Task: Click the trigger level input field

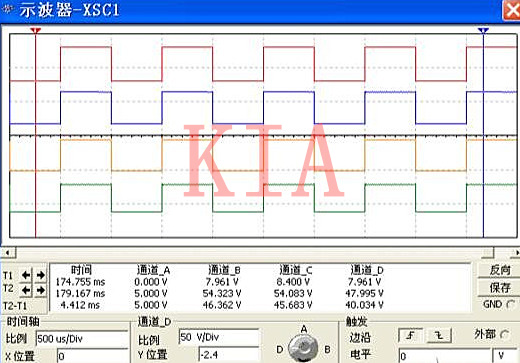Action: coord(444,356)
